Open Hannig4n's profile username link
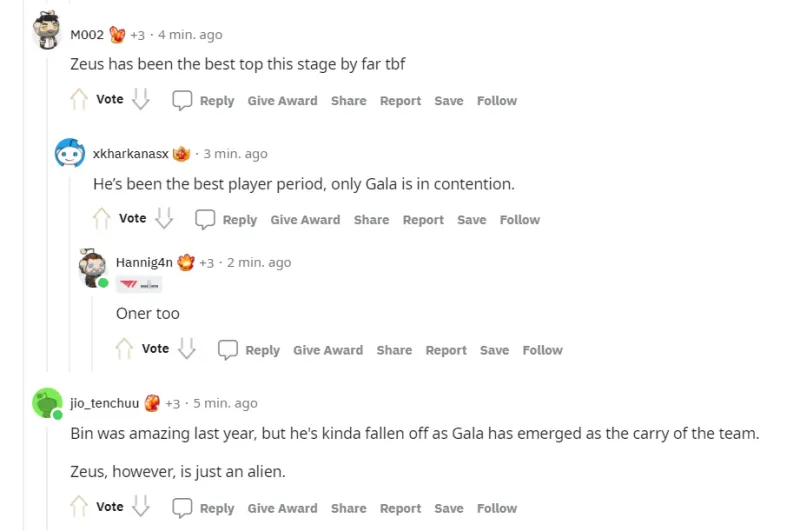Viewport: 800px width, 531px height. (145, 262)
